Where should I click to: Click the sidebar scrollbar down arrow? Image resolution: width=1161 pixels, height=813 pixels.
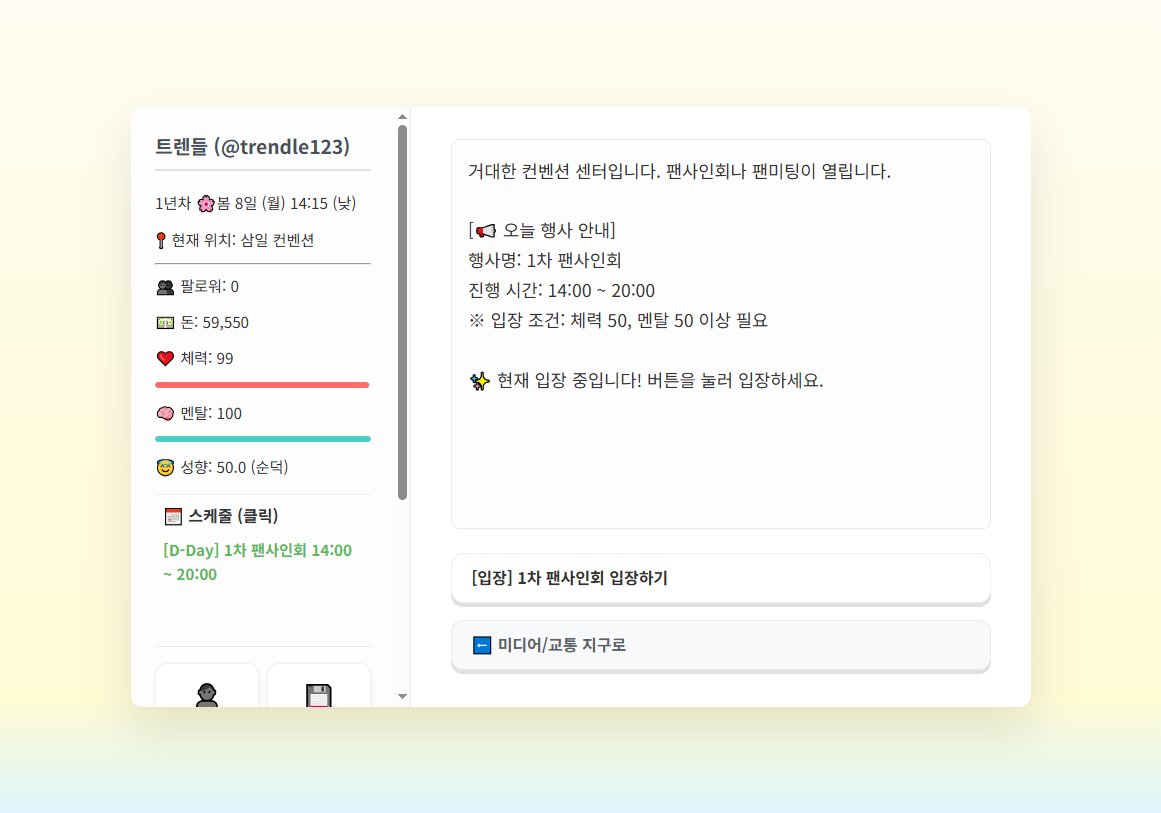(x=402, y=696)
